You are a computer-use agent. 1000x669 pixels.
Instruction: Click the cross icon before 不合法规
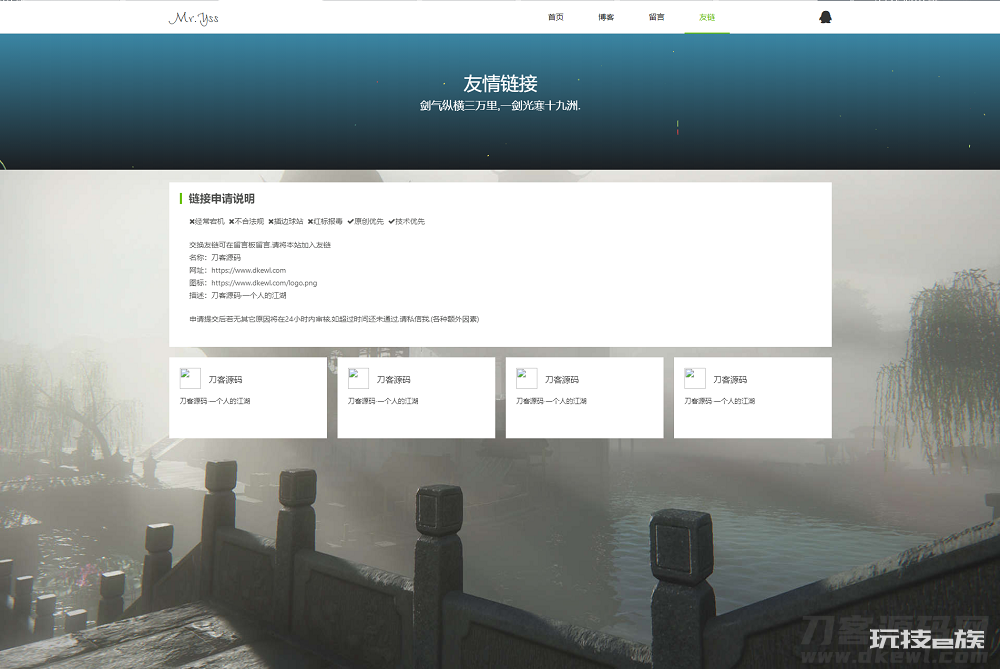point(232,222)
